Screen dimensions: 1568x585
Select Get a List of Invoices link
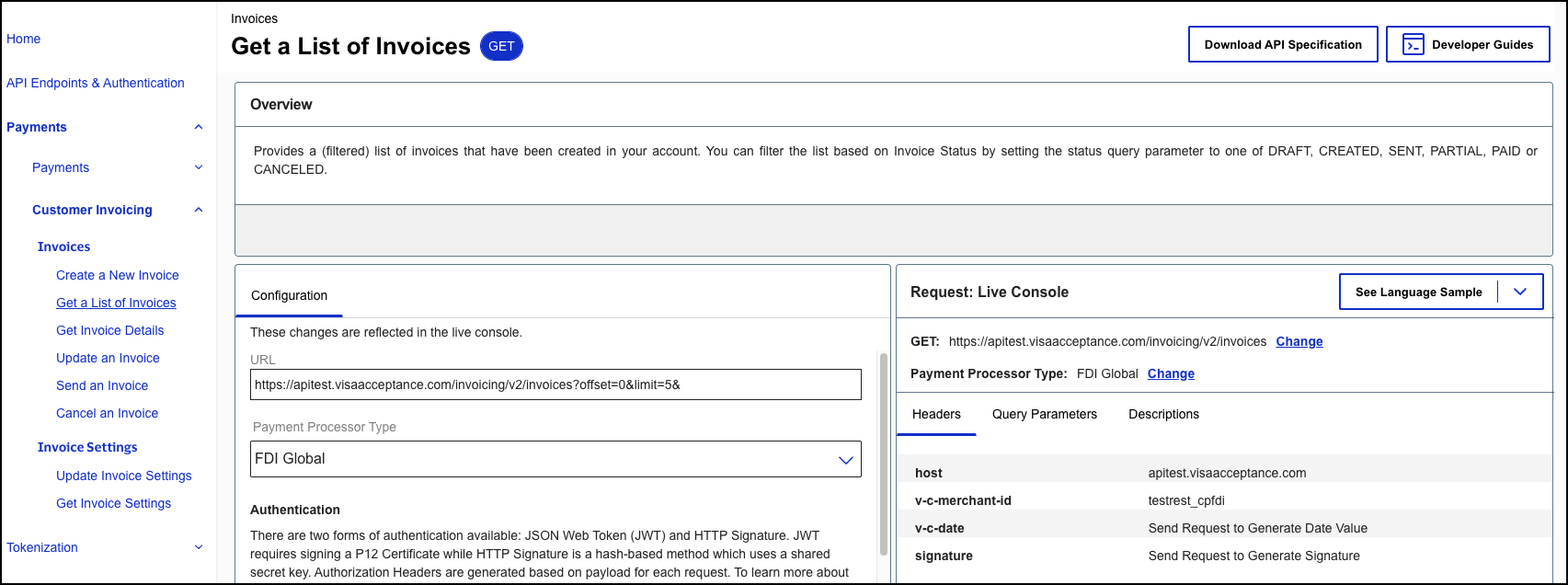coord(116,303)
